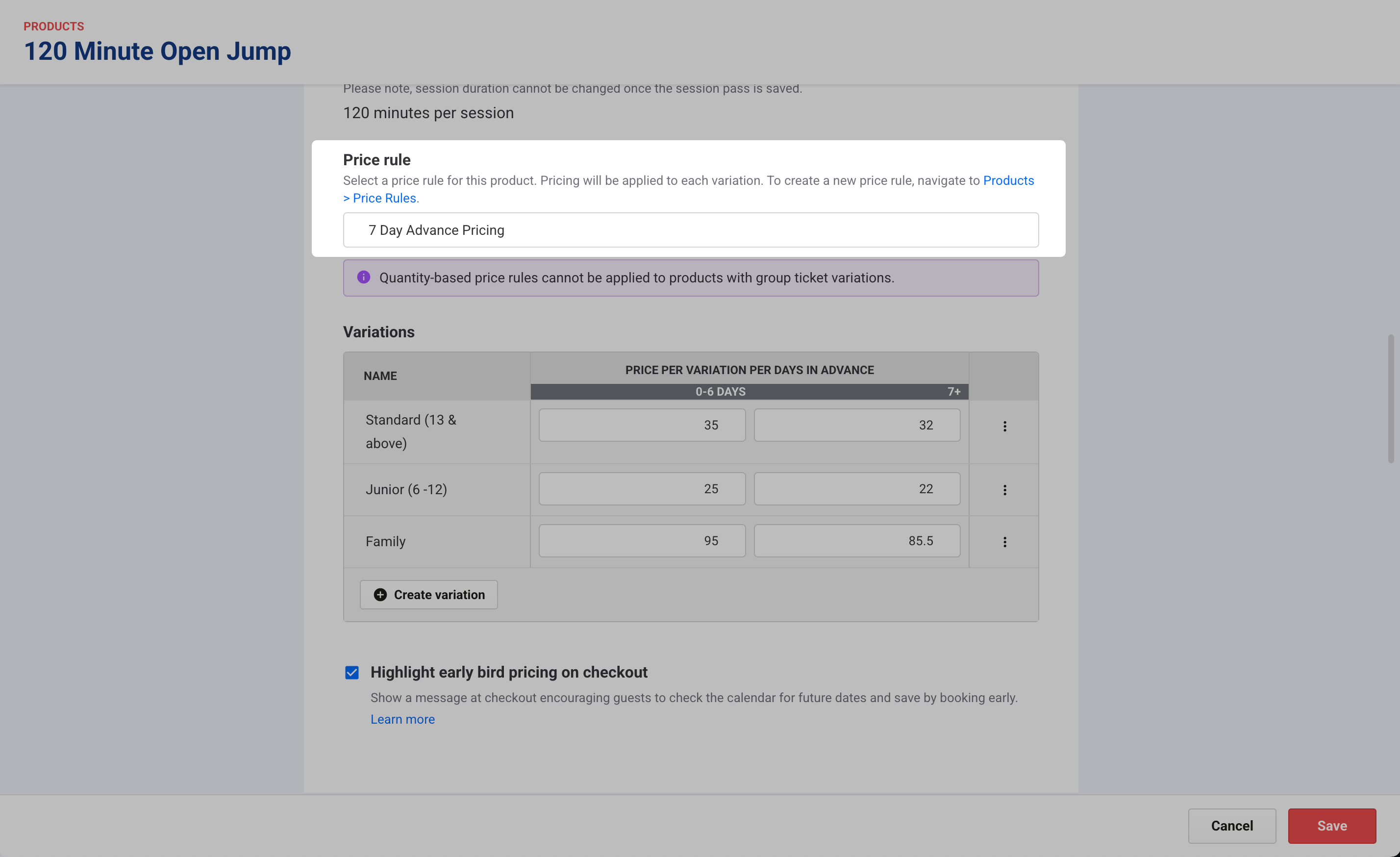Viewport: 1400px width, 857px height.
Task: Click Junior 0-6 days price field (25)
Action: [x=642, y=489]
